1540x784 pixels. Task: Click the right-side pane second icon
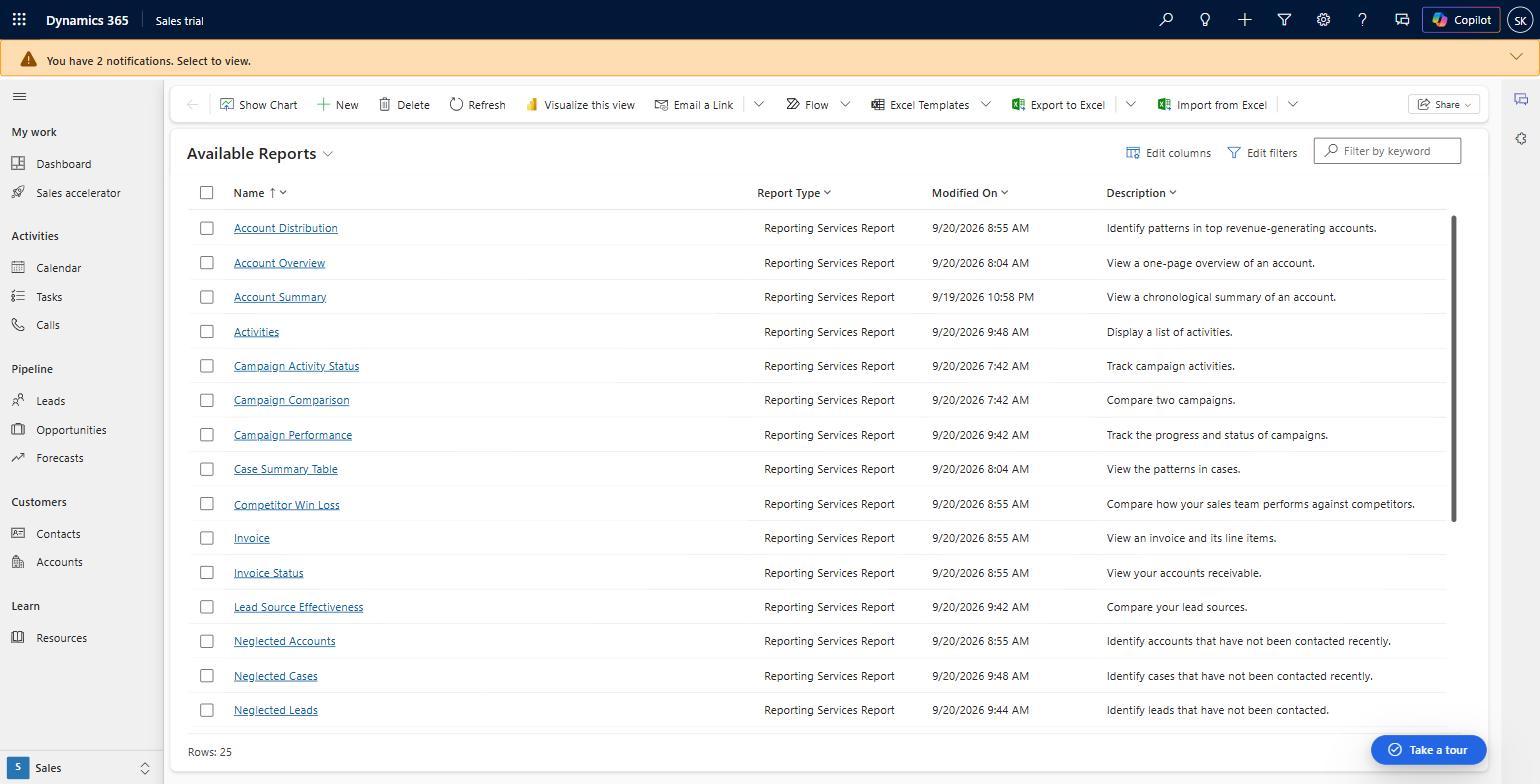[1521, 138]
